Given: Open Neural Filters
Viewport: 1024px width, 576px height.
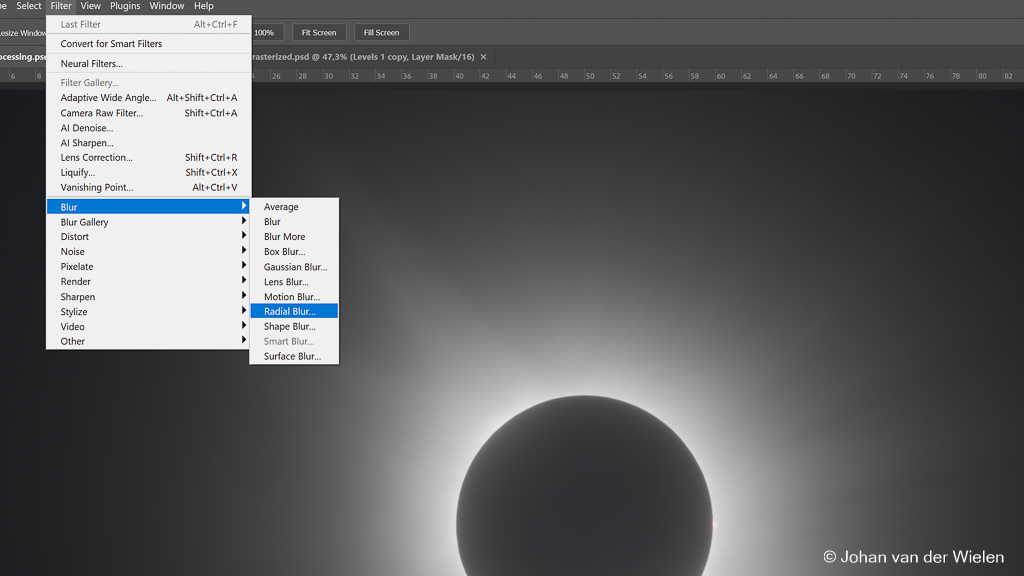Looking at the screenshot, I should point(149,63).
